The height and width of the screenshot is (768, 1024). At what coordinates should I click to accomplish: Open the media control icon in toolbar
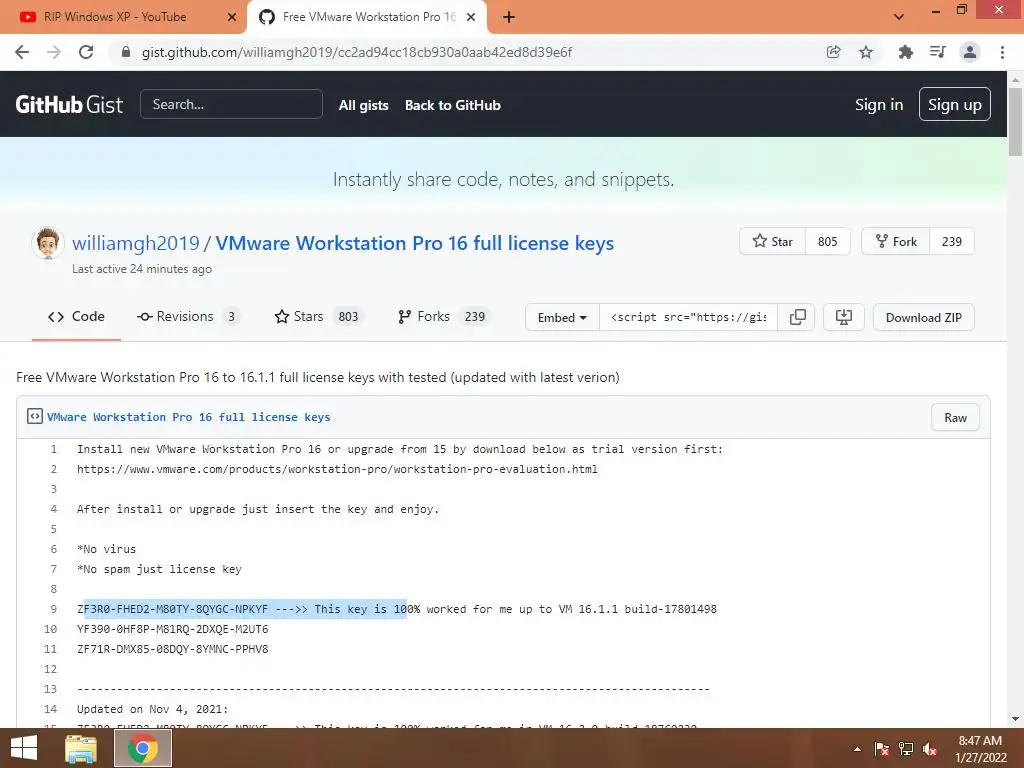tap(937, 52)
